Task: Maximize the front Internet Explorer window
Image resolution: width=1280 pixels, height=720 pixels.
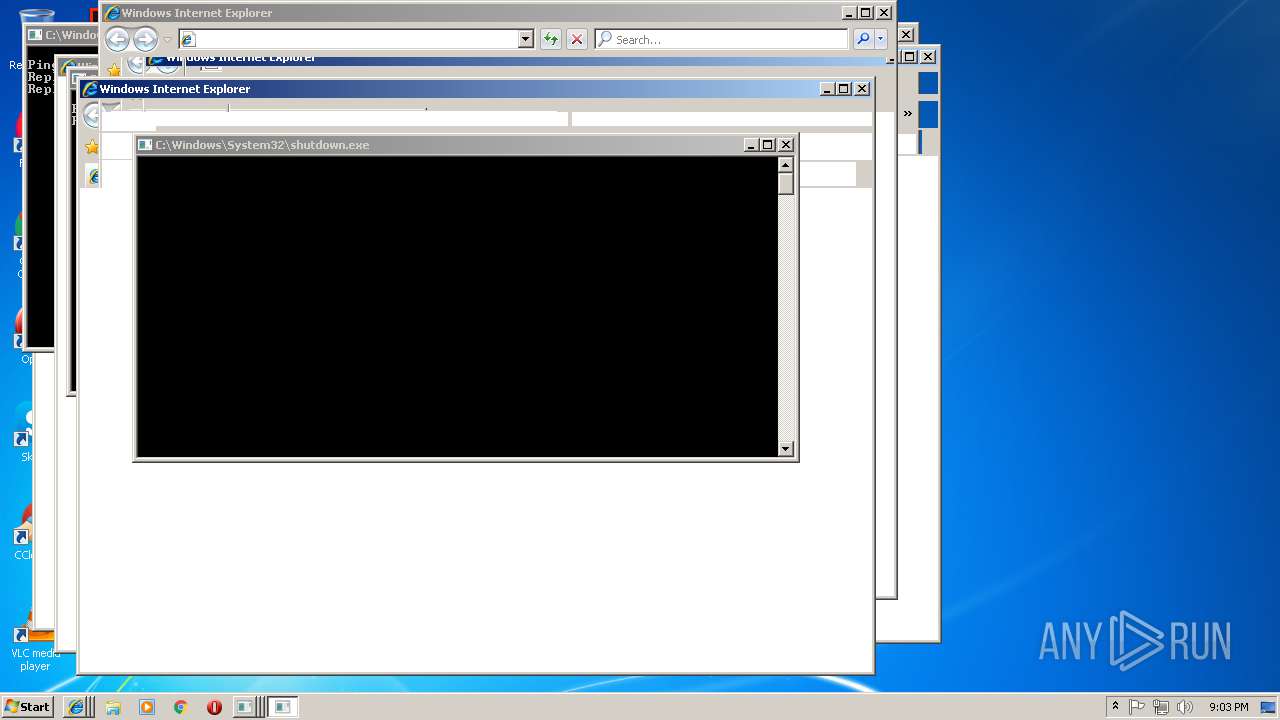Action: tap(844, 89)
